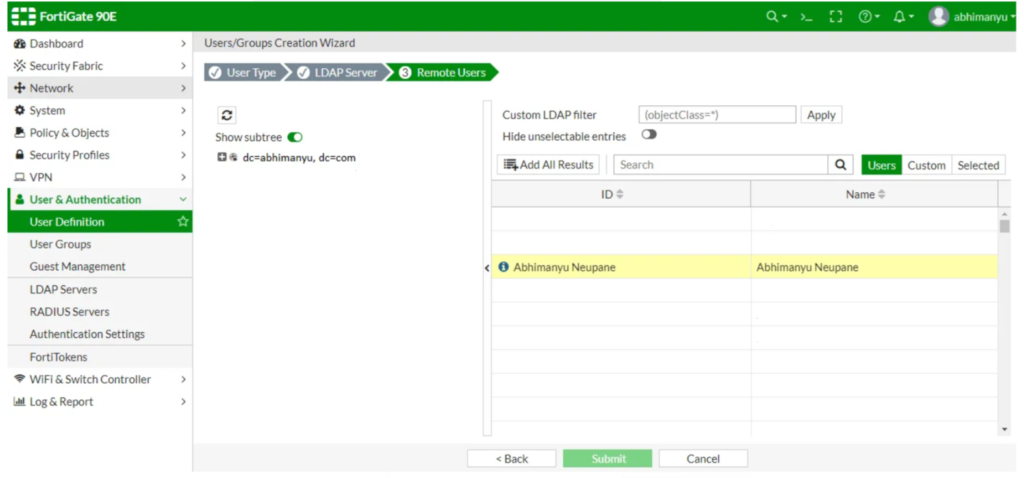1024x478 pixels.
Task: Click info icon beside Abhimanyu Neupane
Action: [503, 267]
